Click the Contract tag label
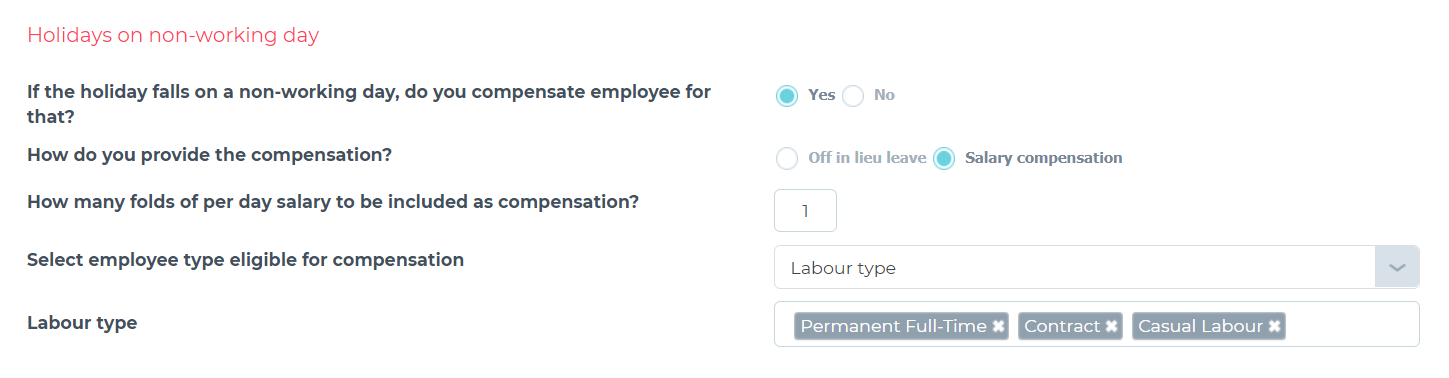 pyautogui.click(x=1062, y=327)
